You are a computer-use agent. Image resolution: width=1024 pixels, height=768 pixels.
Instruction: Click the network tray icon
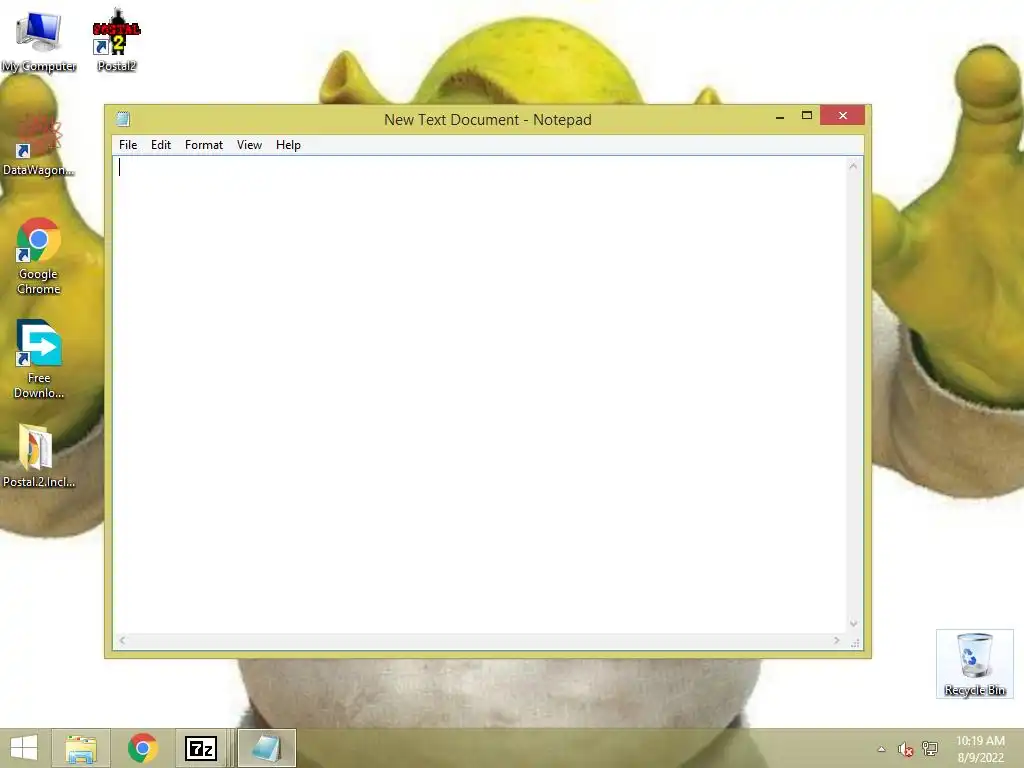pyautogui.click(x=930, y=749)
